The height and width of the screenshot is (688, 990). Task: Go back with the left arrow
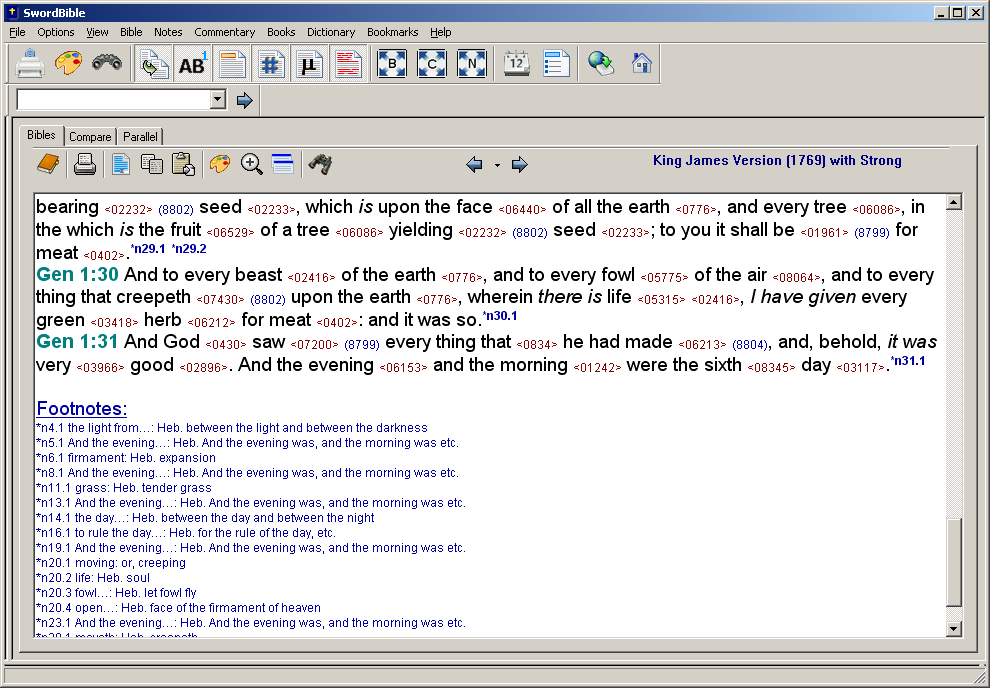(474, 165)
